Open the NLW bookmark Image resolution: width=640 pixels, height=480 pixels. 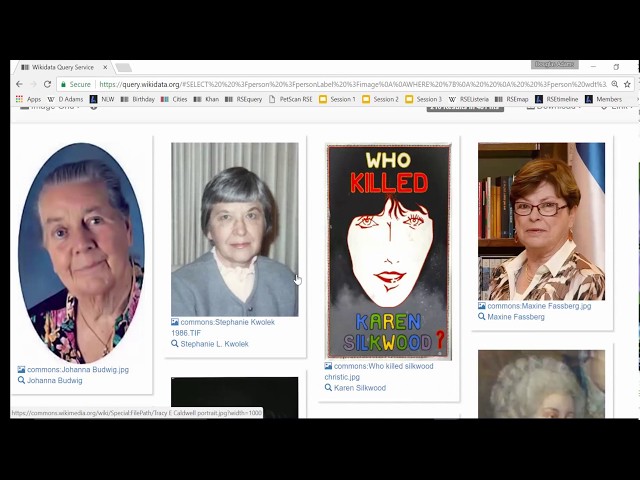point(102,99)
